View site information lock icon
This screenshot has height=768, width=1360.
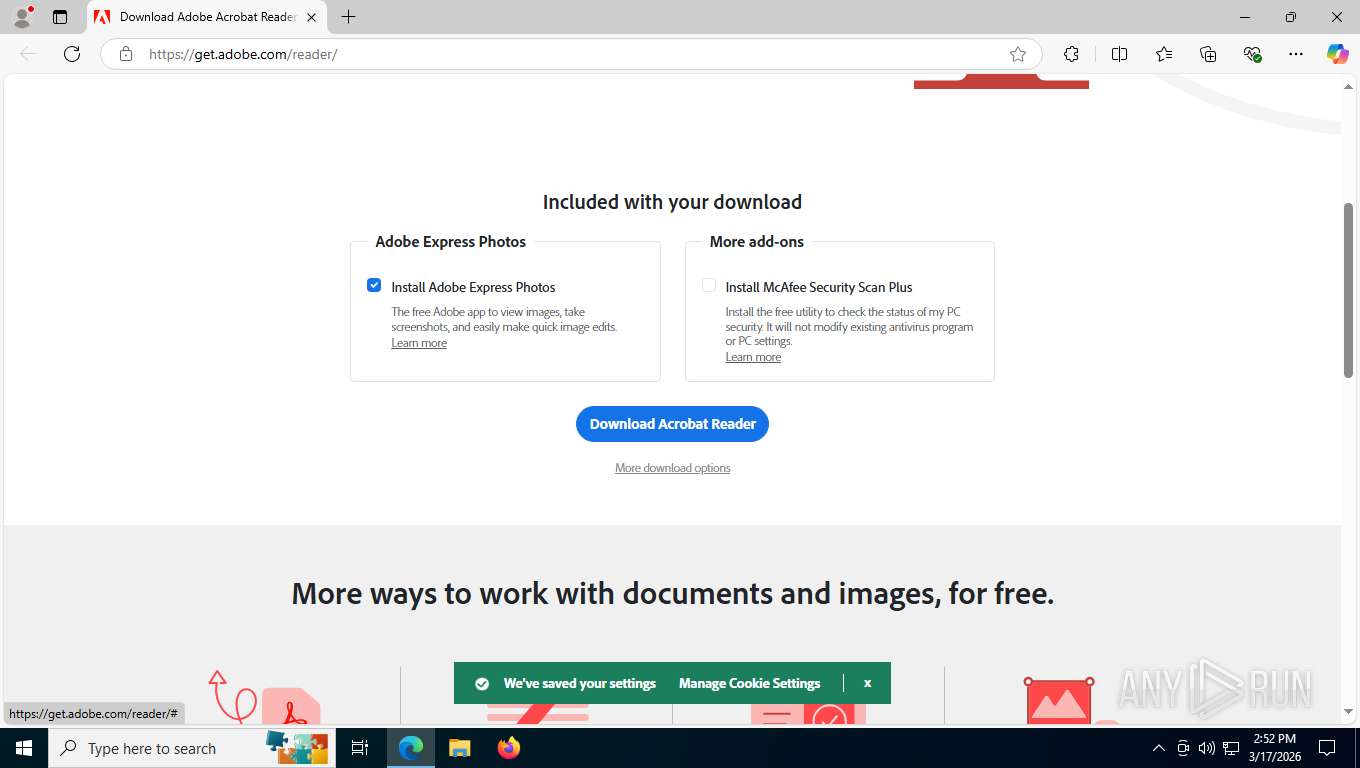click(x=125, y=54)
